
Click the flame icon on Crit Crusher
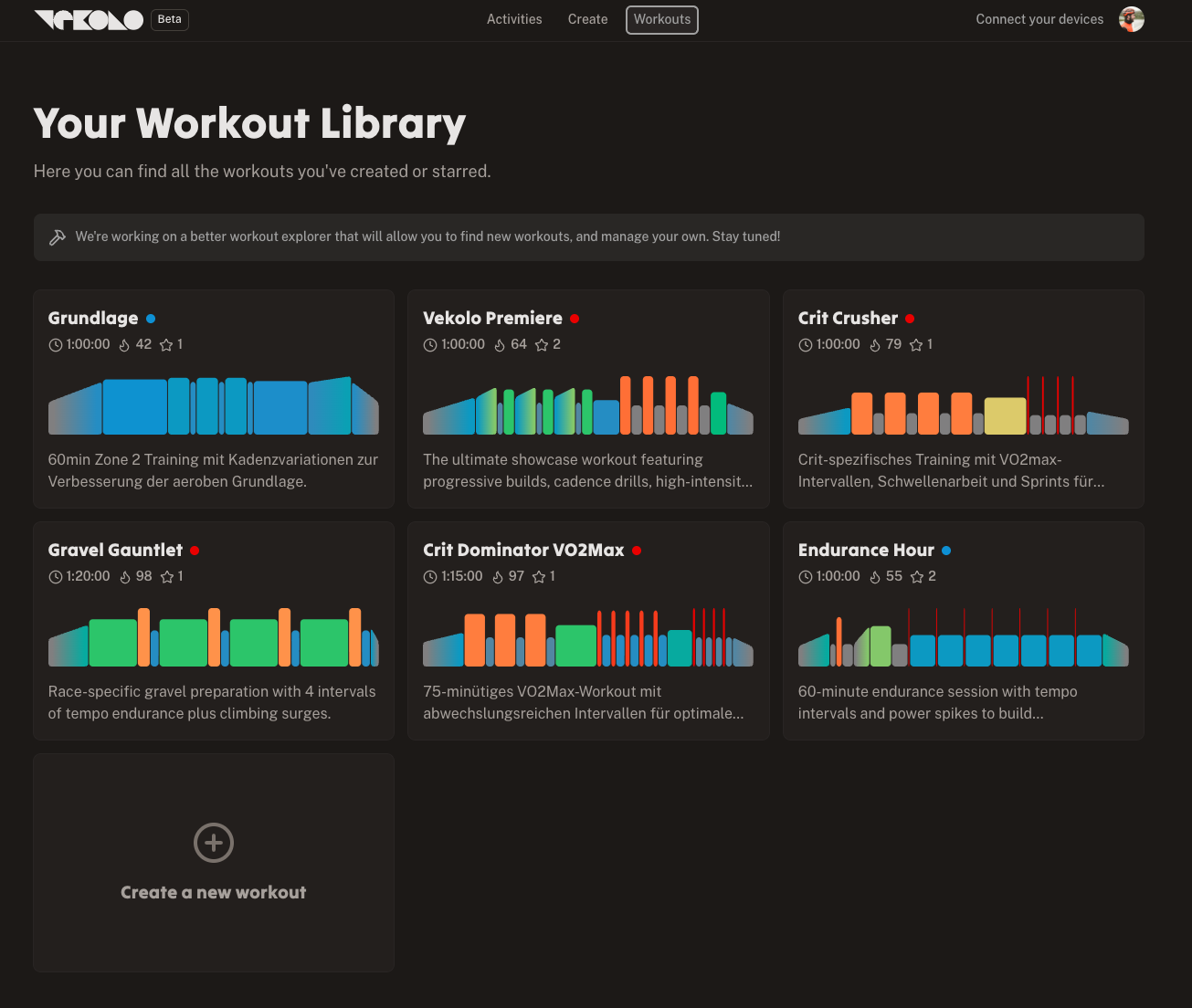pos(875,345)
